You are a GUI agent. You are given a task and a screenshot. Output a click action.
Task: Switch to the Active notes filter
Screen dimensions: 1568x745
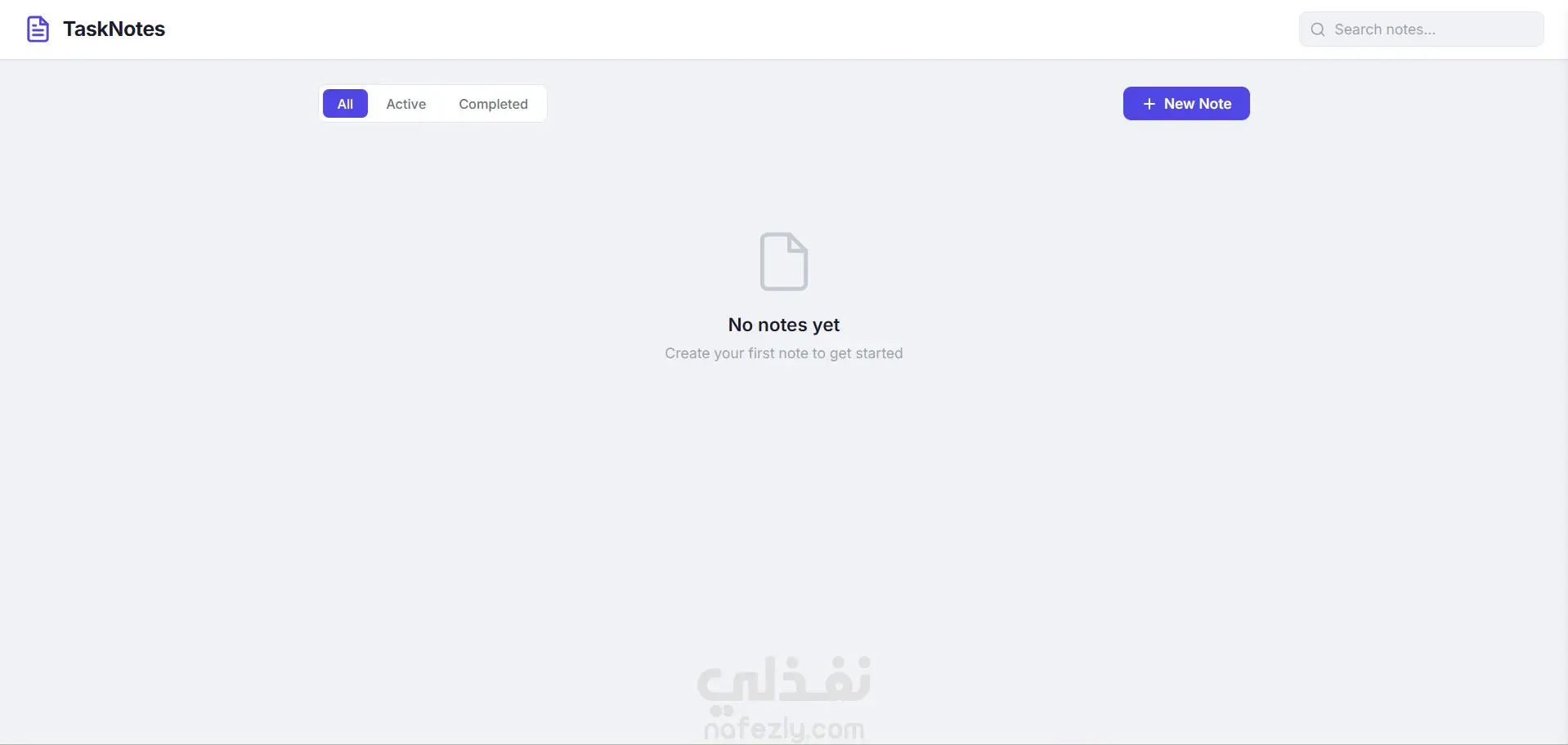click(x=406, y=104)
